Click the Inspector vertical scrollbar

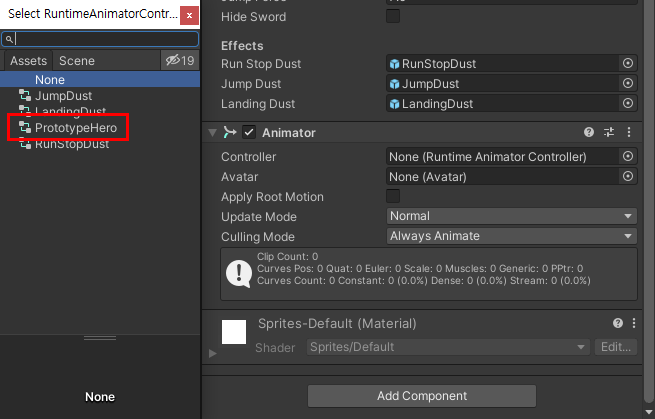pos(648,201)
